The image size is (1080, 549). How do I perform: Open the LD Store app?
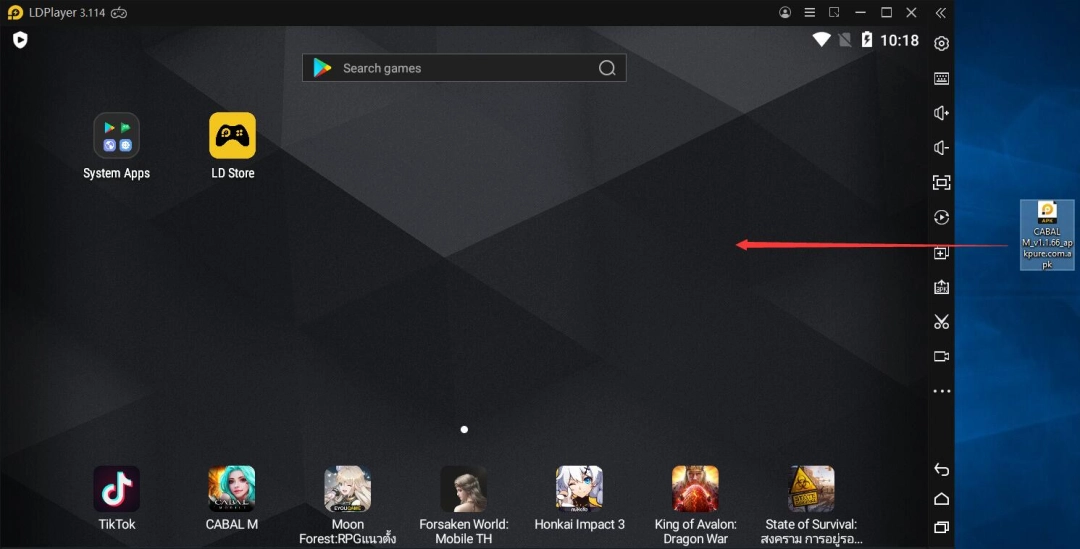click(x=232, y=136)
